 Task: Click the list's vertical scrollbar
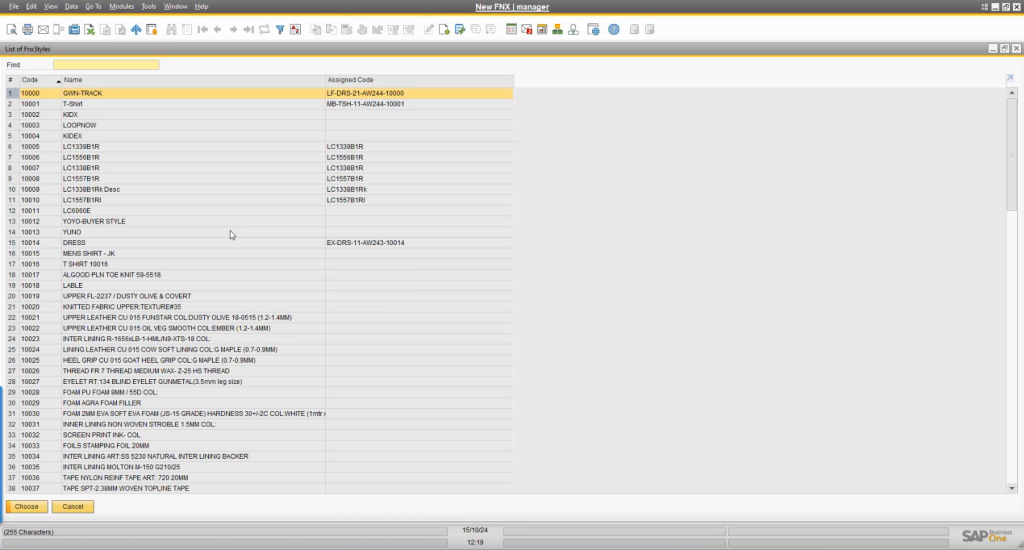click(1011, 150)
